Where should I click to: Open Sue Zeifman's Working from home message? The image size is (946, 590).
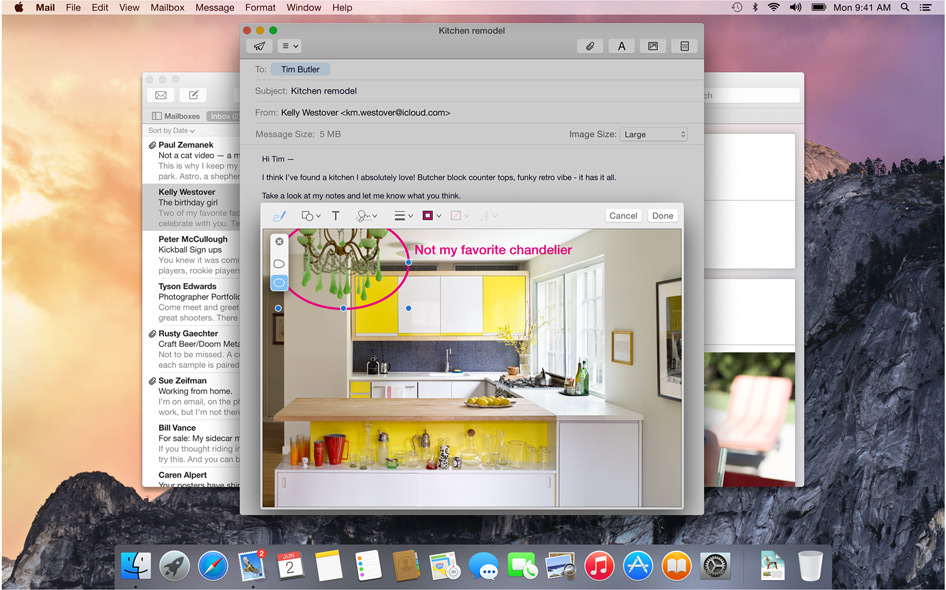191,396
